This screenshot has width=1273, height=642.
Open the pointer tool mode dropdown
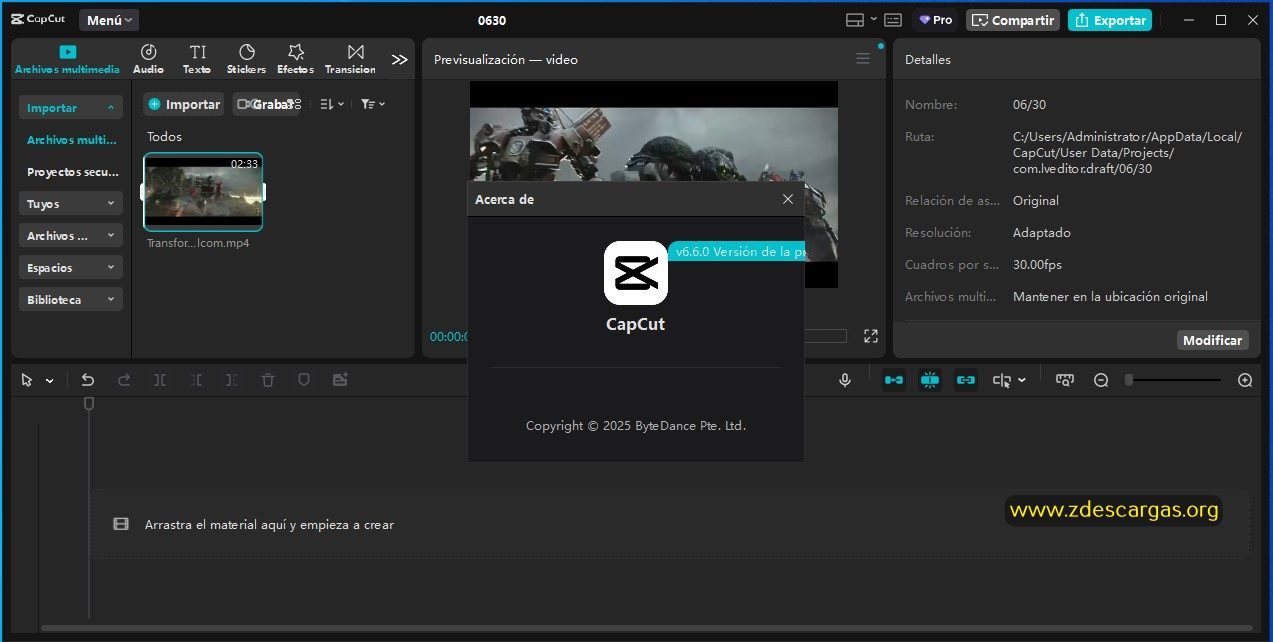[x=49, y=380]
